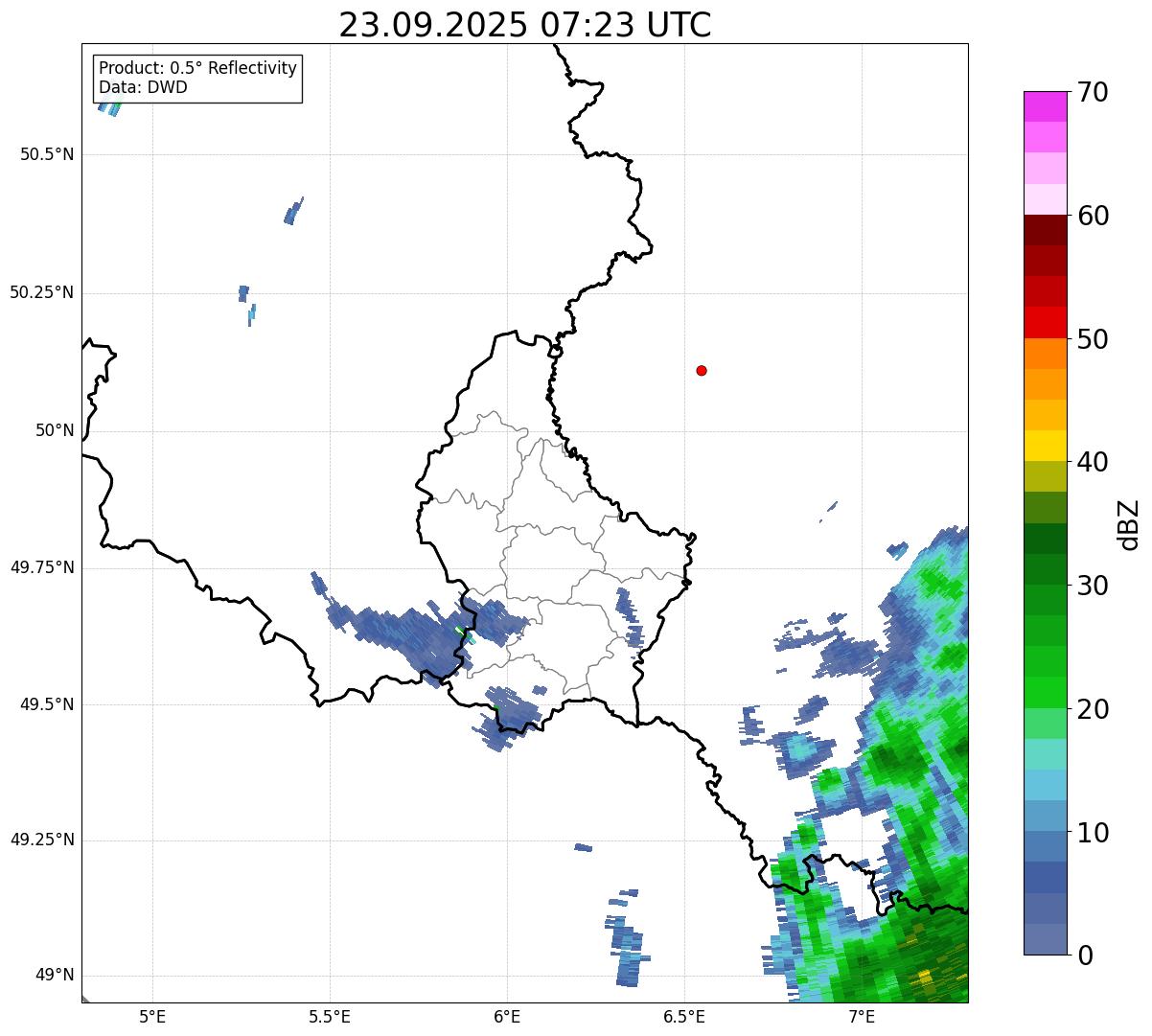This screenshot has width=1152, height=1036.
Task: Click the 50.5°N latitude label
Action: coord(47,154)
